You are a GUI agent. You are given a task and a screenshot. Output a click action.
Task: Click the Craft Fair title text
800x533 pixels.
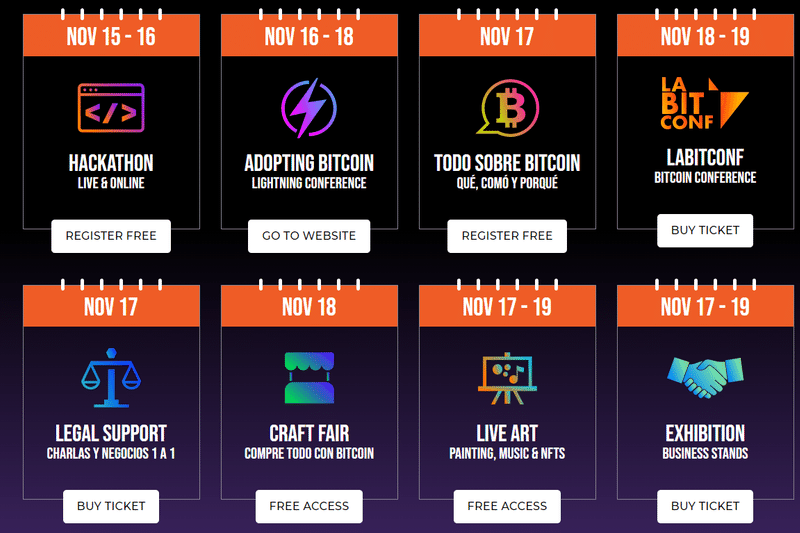tap(309, 434)
